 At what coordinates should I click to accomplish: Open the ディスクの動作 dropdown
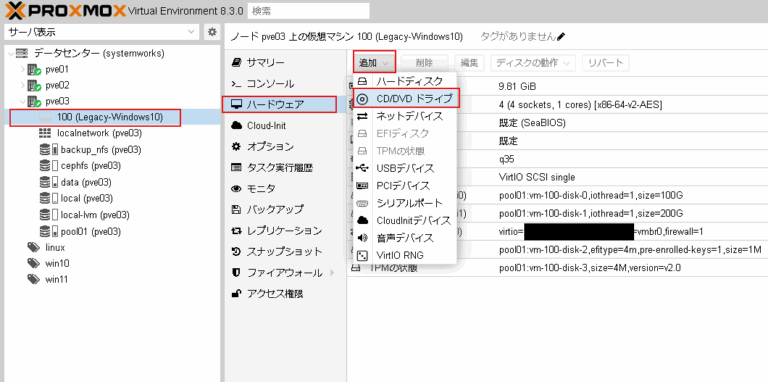pyautogui.click(x=533, y=63)
